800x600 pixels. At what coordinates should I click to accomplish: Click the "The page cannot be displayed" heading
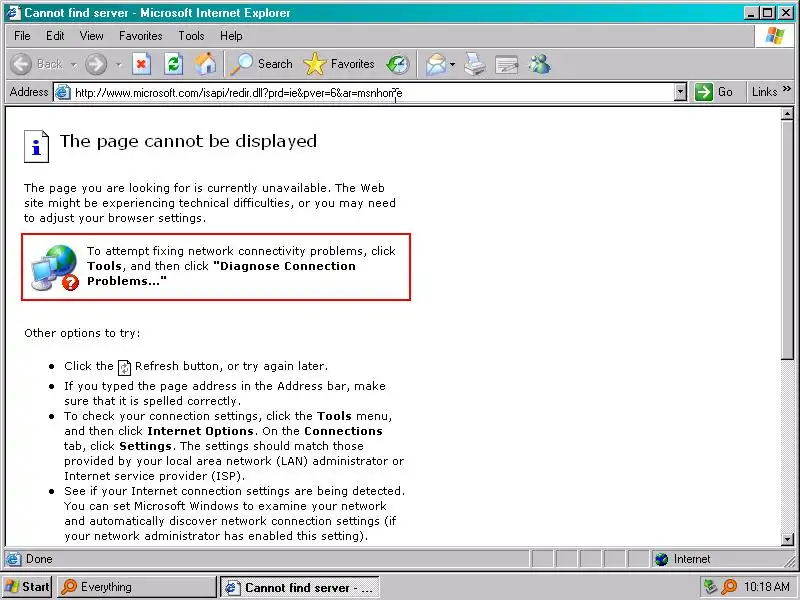188,141
